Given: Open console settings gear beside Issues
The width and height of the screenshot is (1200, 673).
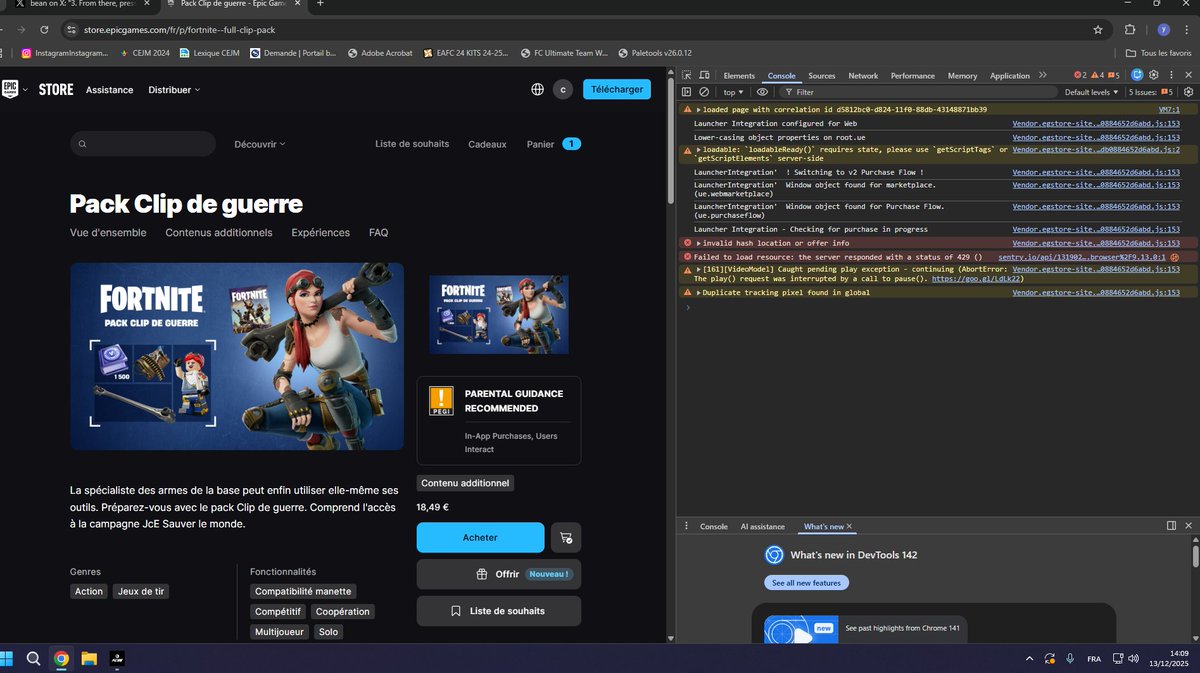Looking at the screenshot, I should click(1188, 92).
